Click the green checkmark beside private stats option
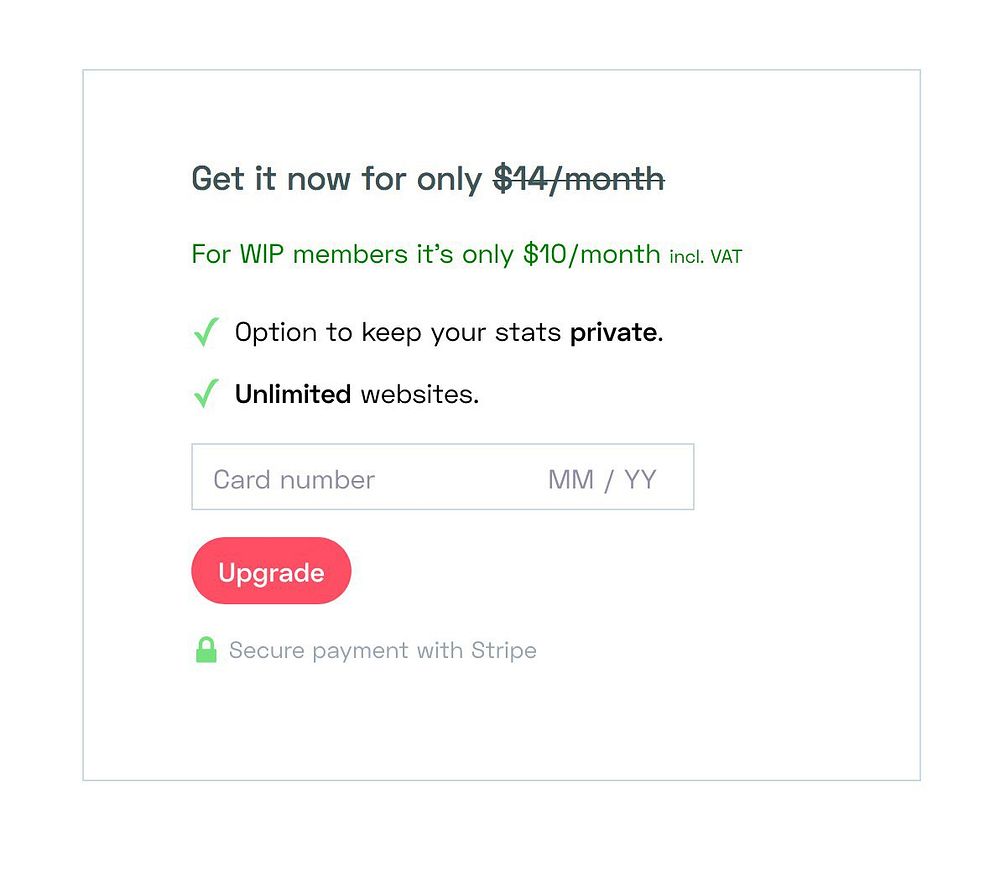 pyautogui.click(x=205, y=332)
